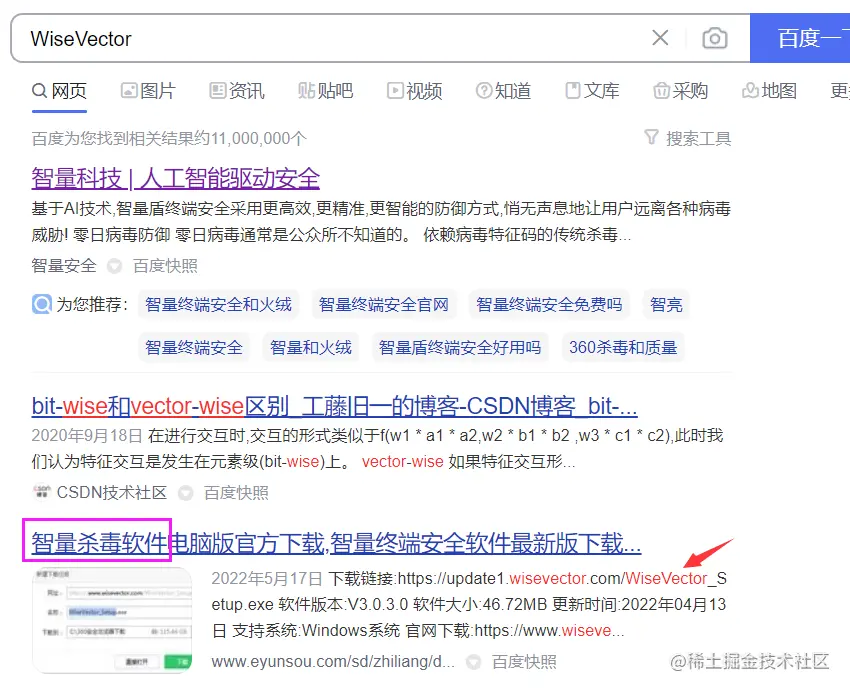Click badge icon beside eyunsou URL
Image resolution: width=850 pixels, height=692 pixels.
coord(474,662)
